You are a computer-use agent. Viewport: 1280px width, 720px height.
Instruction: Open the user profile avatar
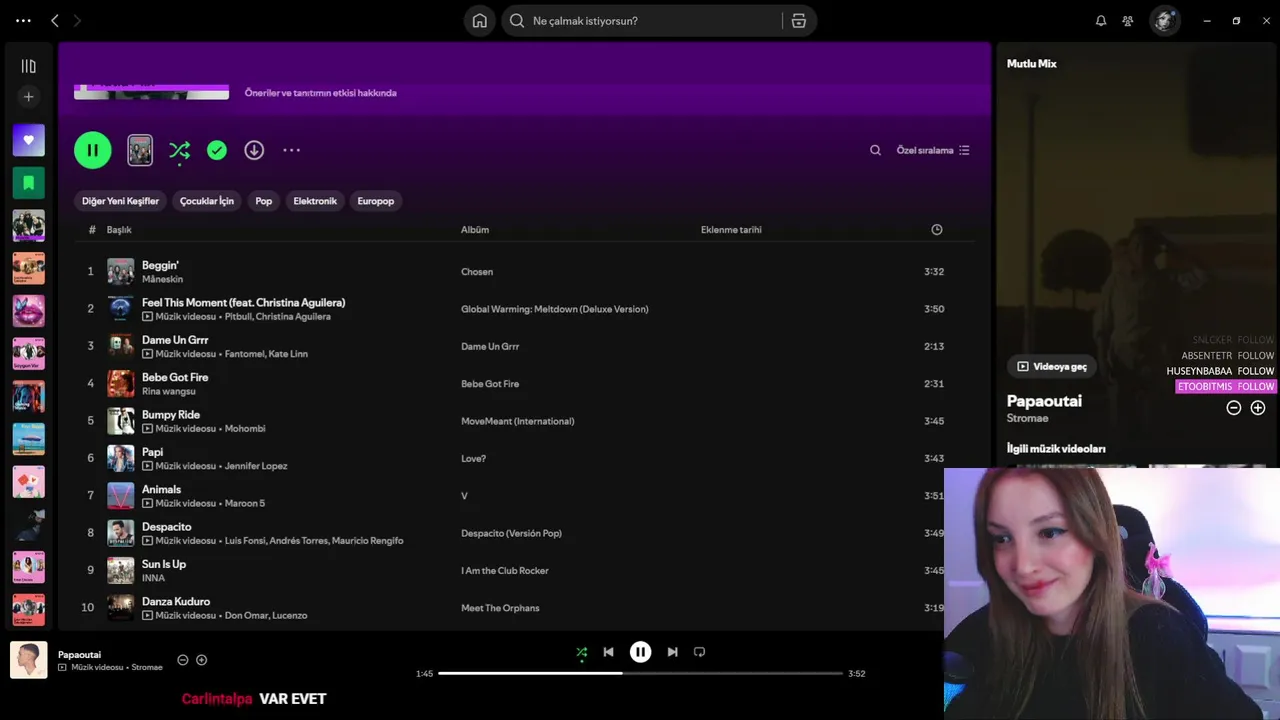pos(1164,21)
